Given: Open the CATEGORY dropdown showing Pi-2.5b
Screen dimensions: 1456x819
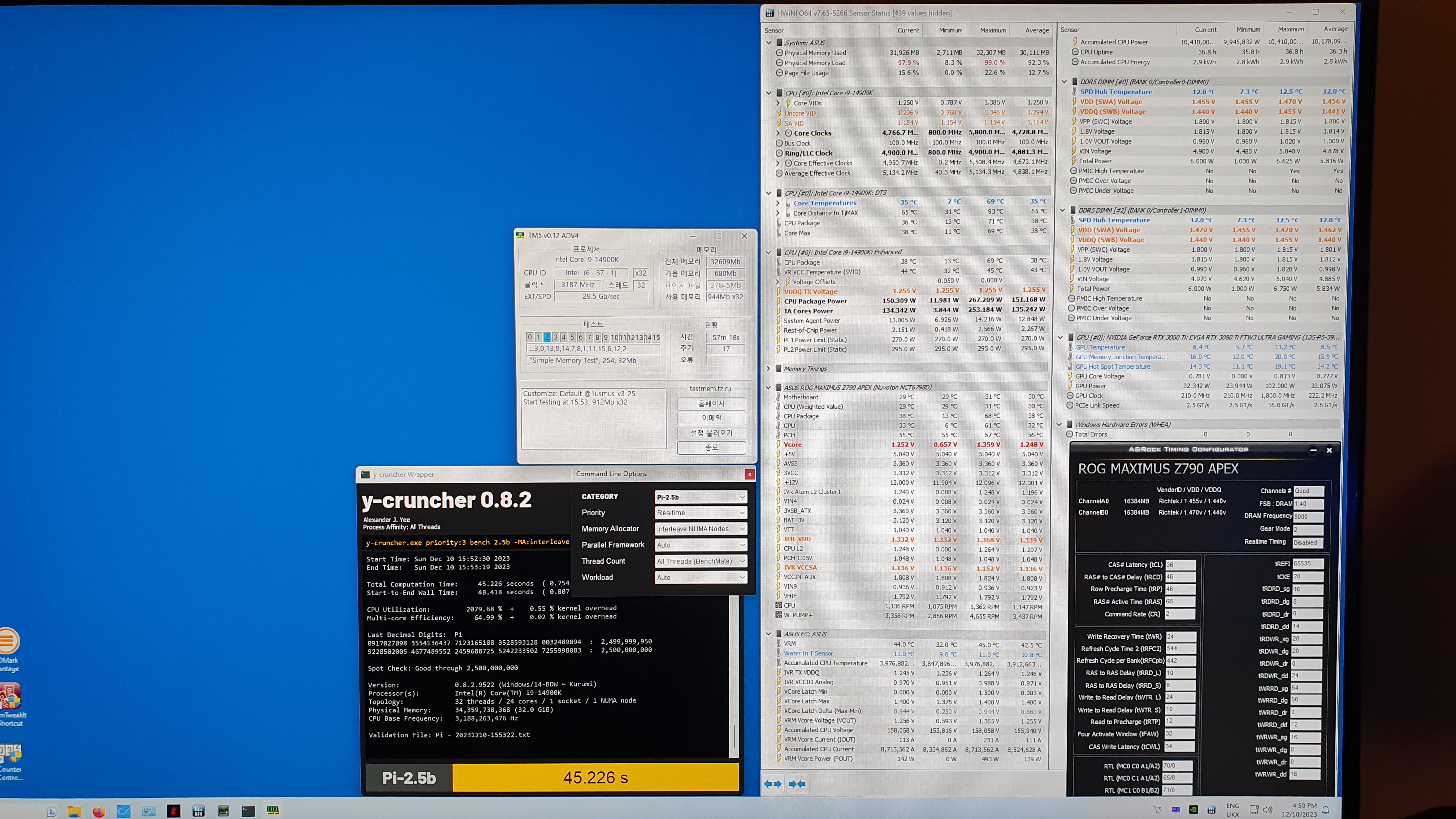Looking at the screenshot, I should tap(701, 497).
